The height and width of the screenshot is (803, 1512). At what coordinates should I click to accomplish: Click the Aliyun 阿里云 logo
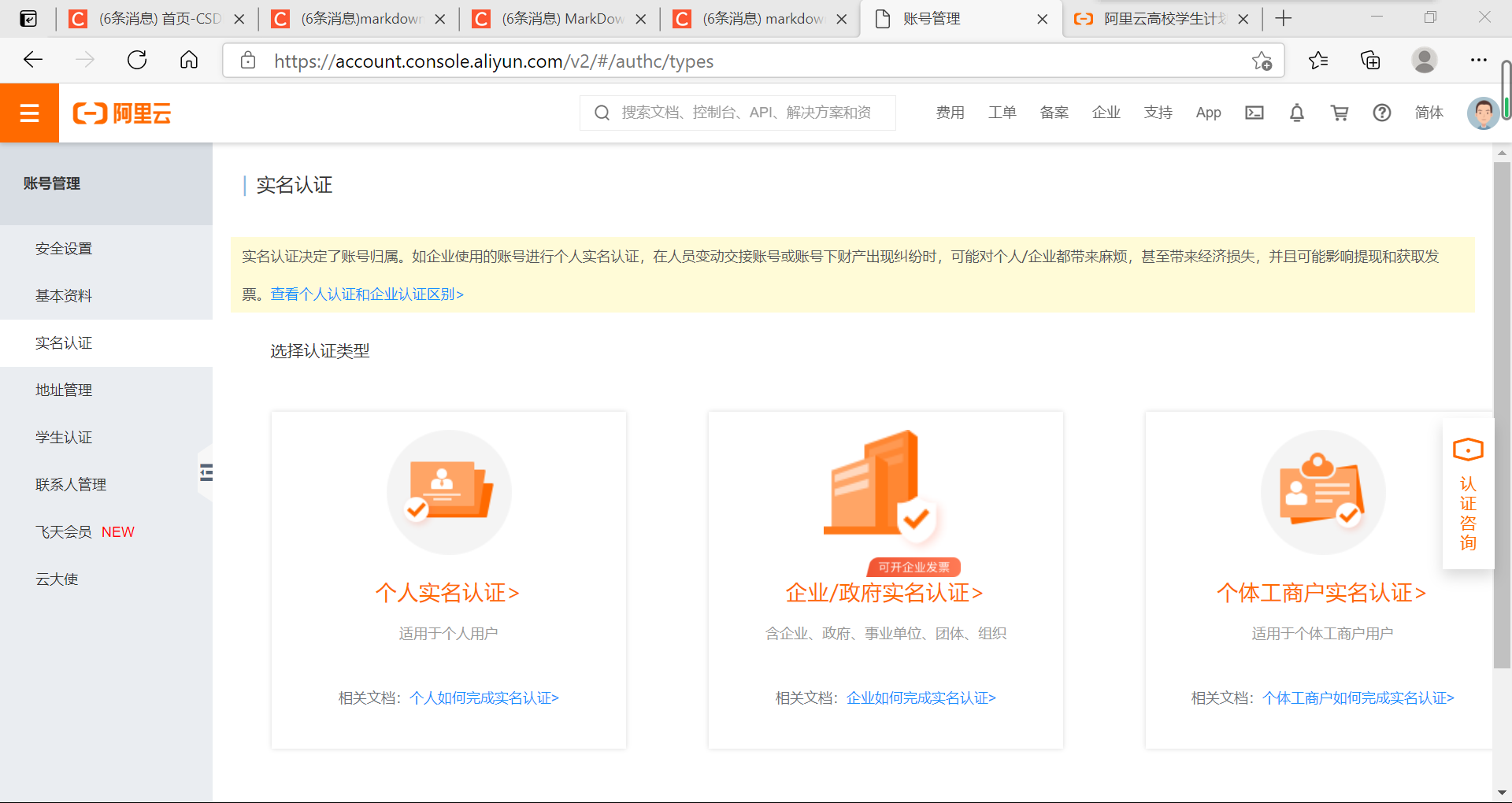point(122,113)
